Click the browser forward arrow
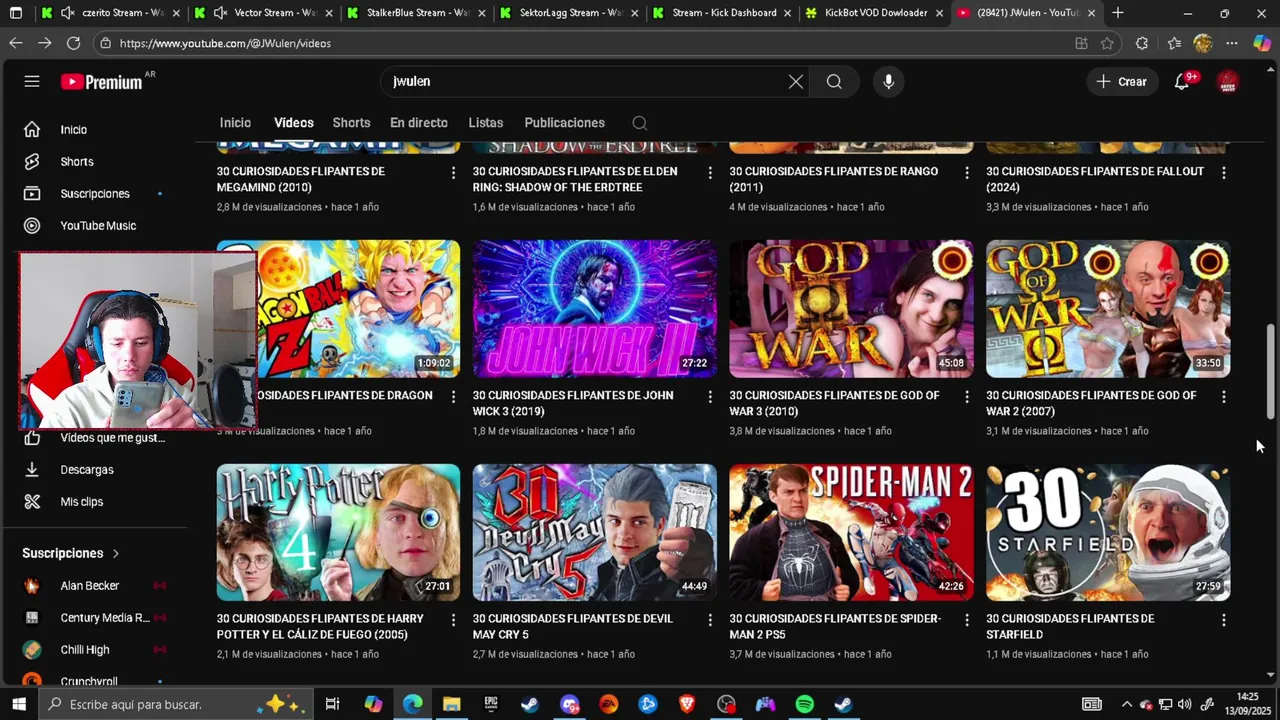The width and height of the screenshot is (1280, 720). tap(44, 43)
